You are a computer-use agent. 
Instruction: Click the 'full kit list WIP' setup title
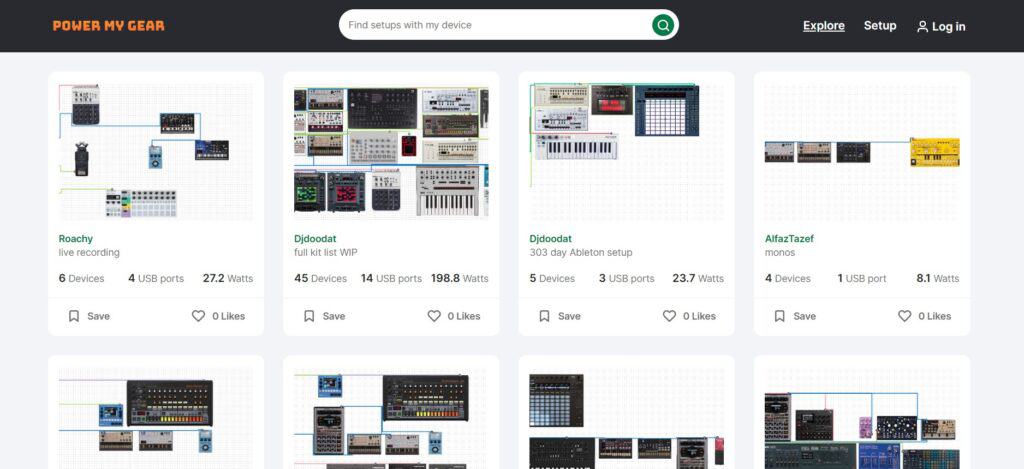coord(326,253)
